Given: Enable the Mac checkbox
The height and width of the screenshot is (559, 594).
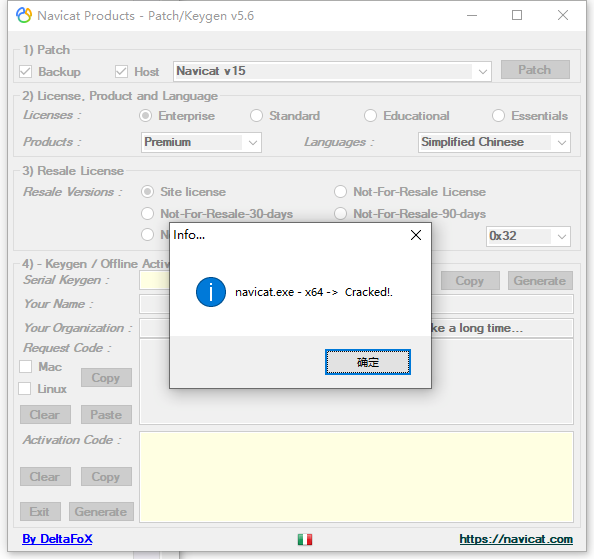Looking at the screenshot, I should coord(25,367).
